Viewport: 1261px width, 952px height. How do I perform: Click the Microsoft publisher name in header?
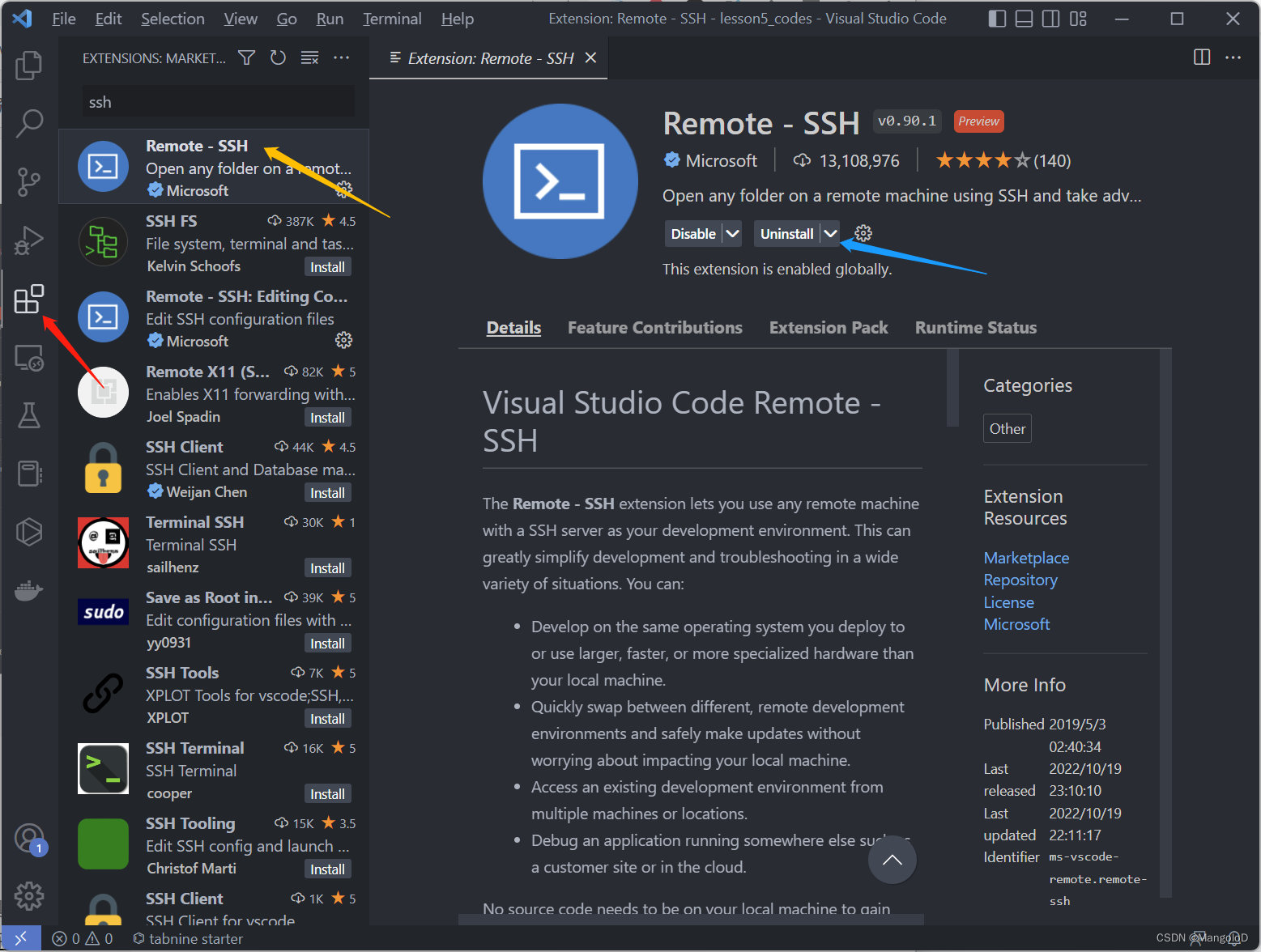tap(721, 161)
